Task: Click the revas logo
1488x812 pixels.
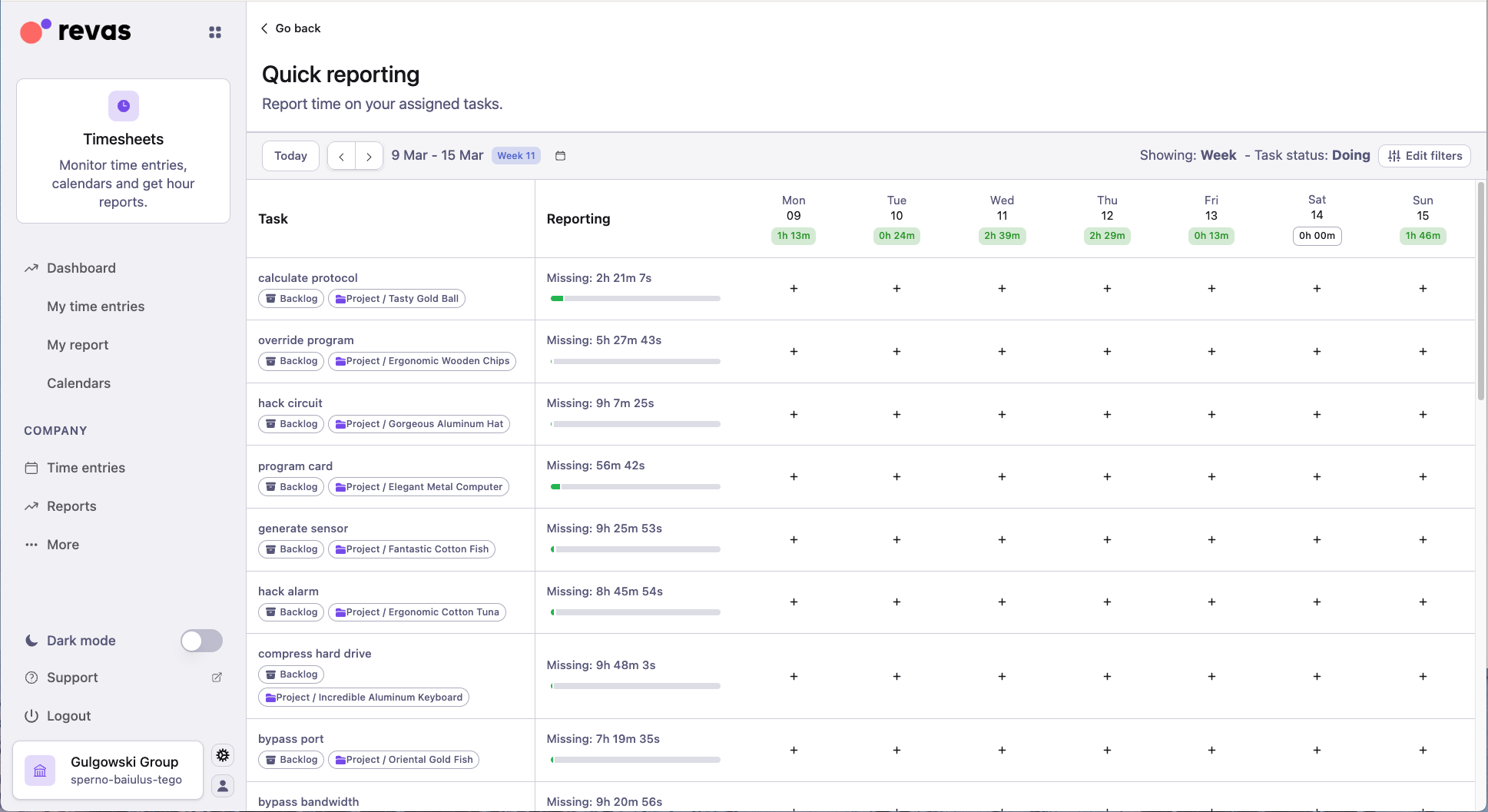Action: tap(75, 31)
